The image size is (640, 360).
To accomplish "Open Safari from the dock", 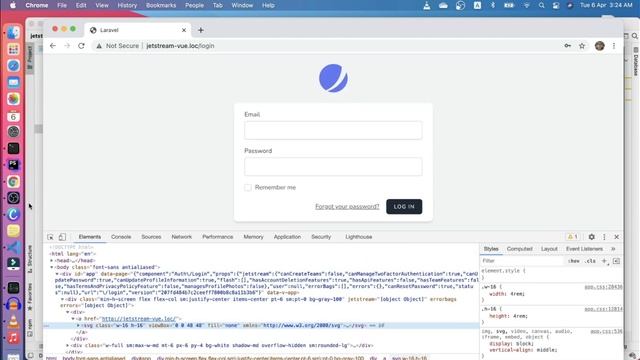I will click(13, 66).
